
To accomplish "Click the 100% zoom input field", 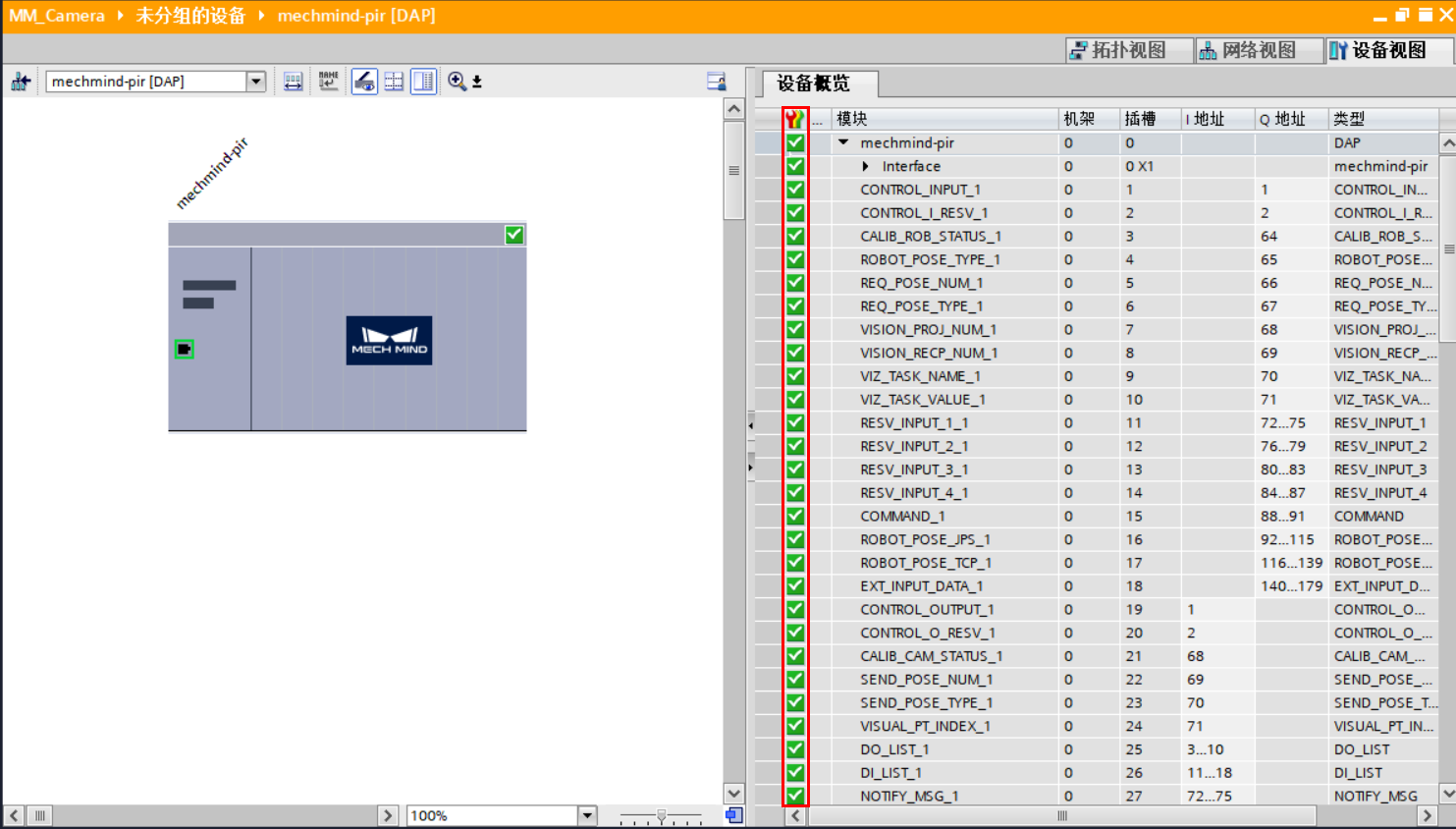I will tap(493, 815).
